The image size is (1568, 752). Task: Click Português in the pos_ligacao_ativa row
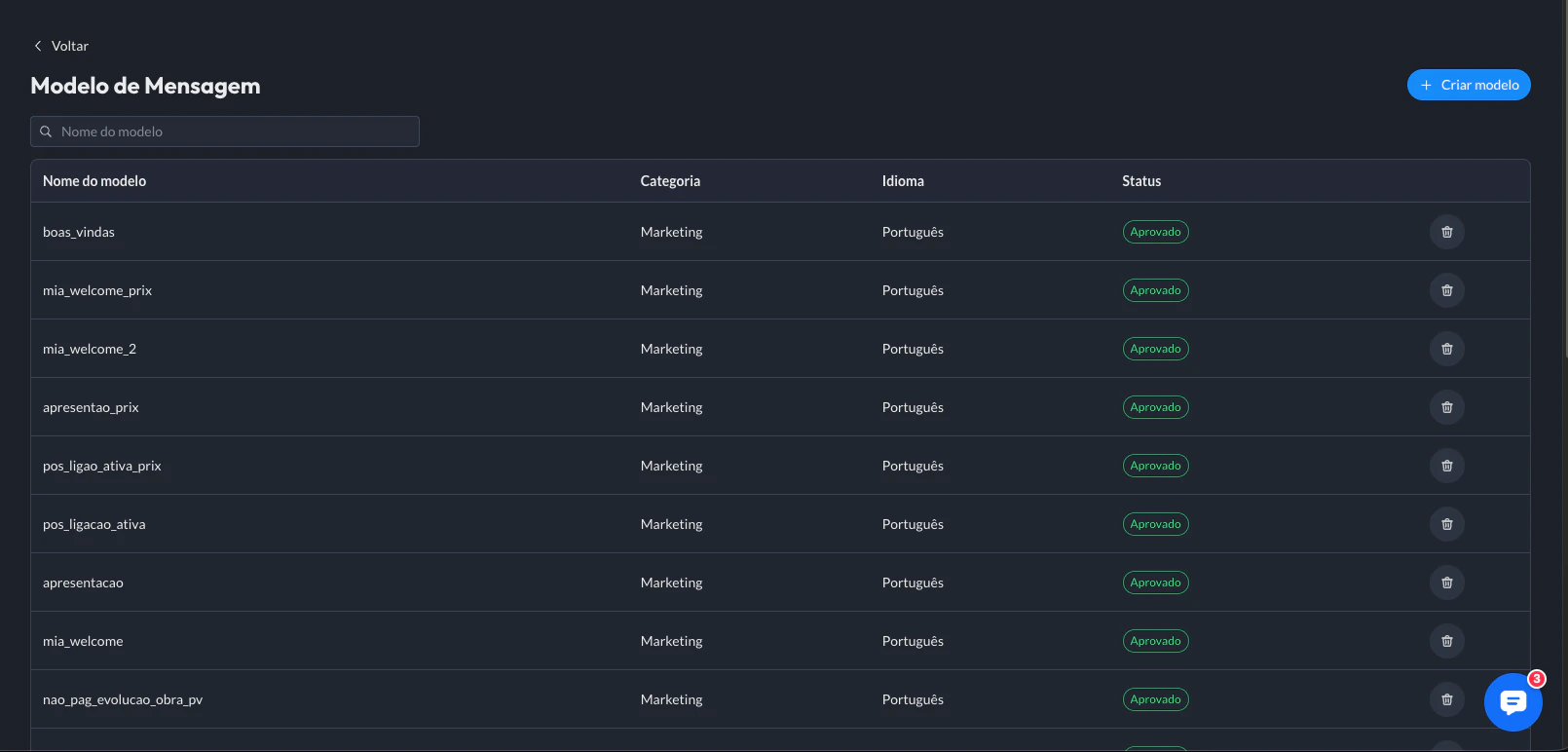pyautogui.click(x=913, y=524)
